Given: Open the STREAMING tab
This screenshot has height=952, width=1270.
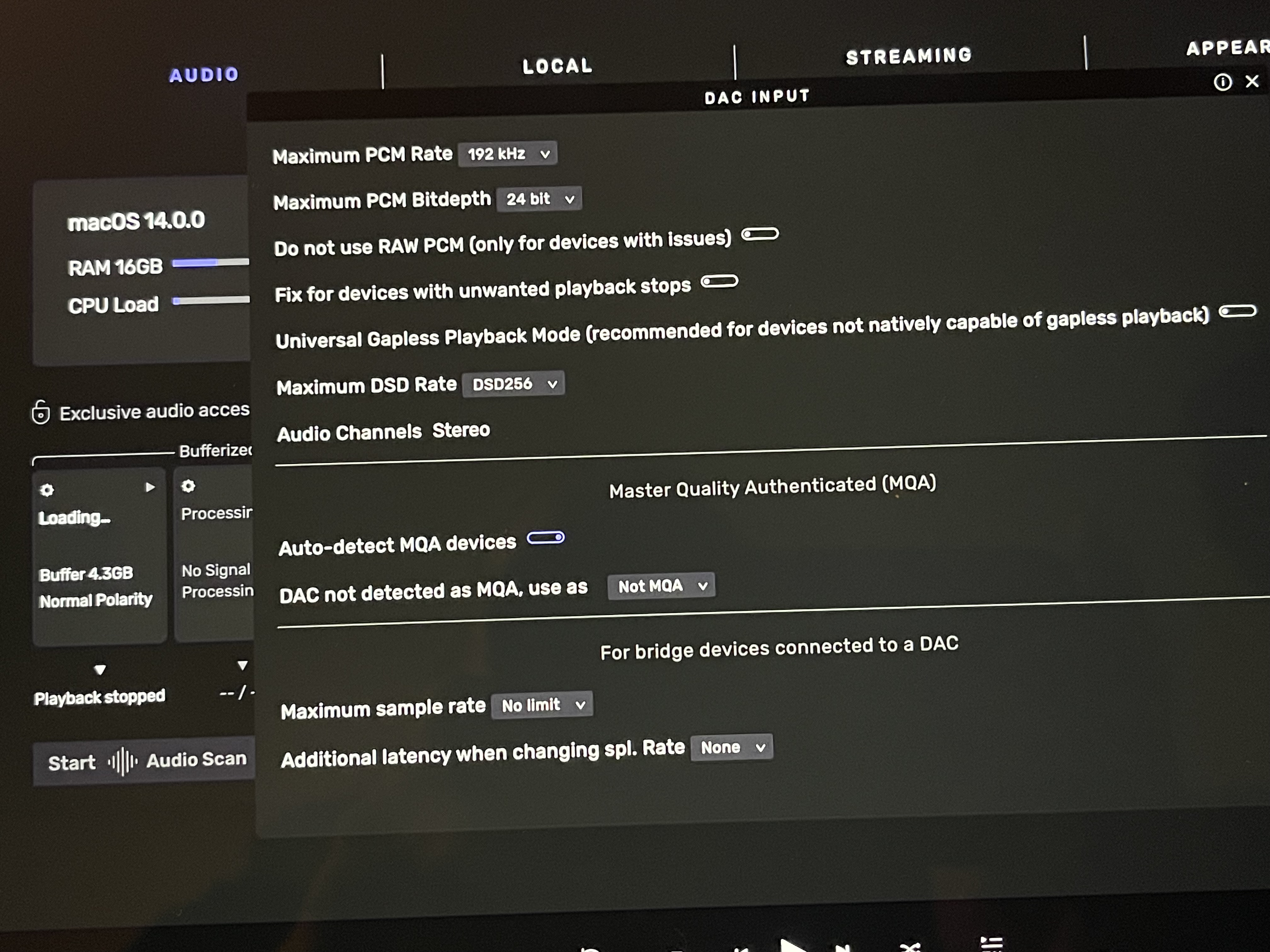Looking at the screenshot, I should click(909, 56).
